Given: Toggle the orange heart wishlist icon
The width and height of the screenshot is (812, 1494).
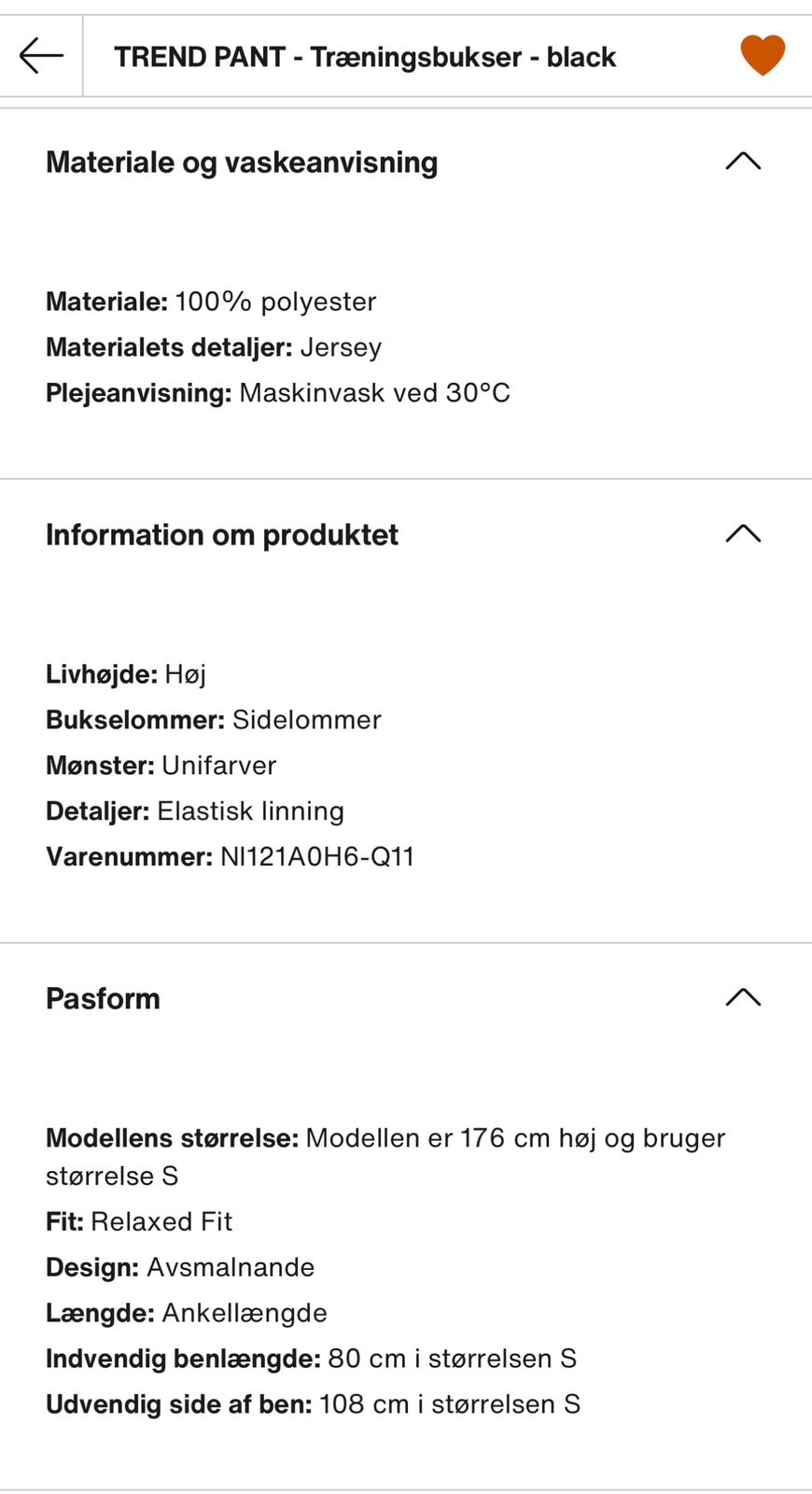Looking at the screenshot, I should (x=763, y=55).
